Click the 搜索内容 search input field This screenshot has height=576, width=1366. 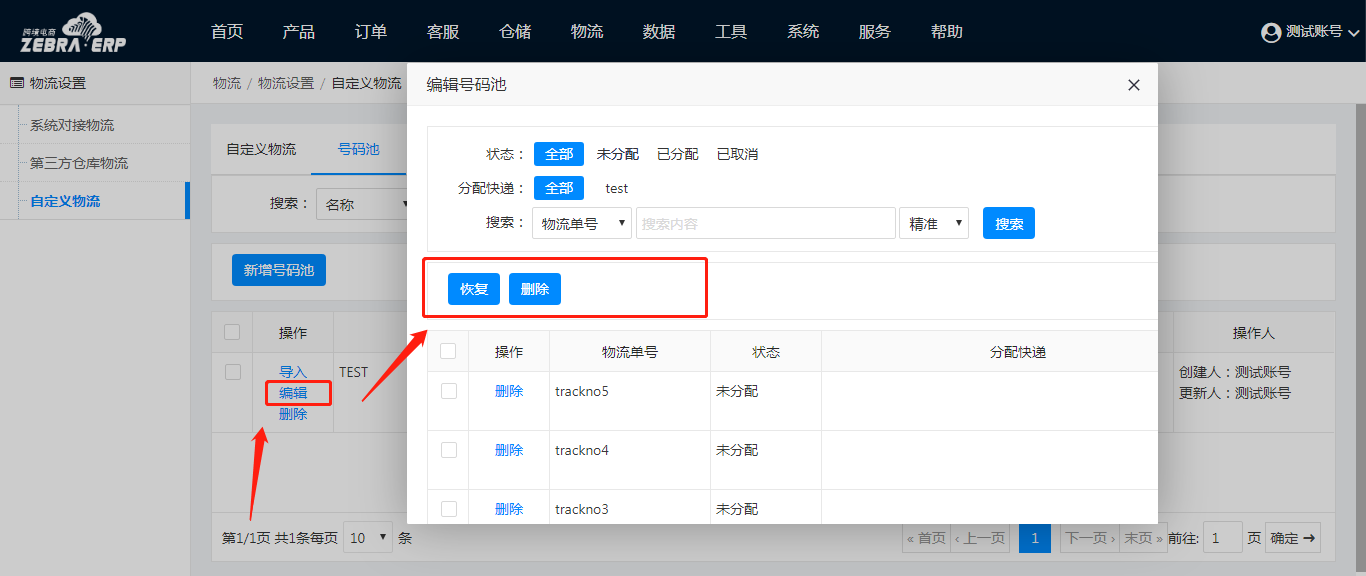click(765, 224)
